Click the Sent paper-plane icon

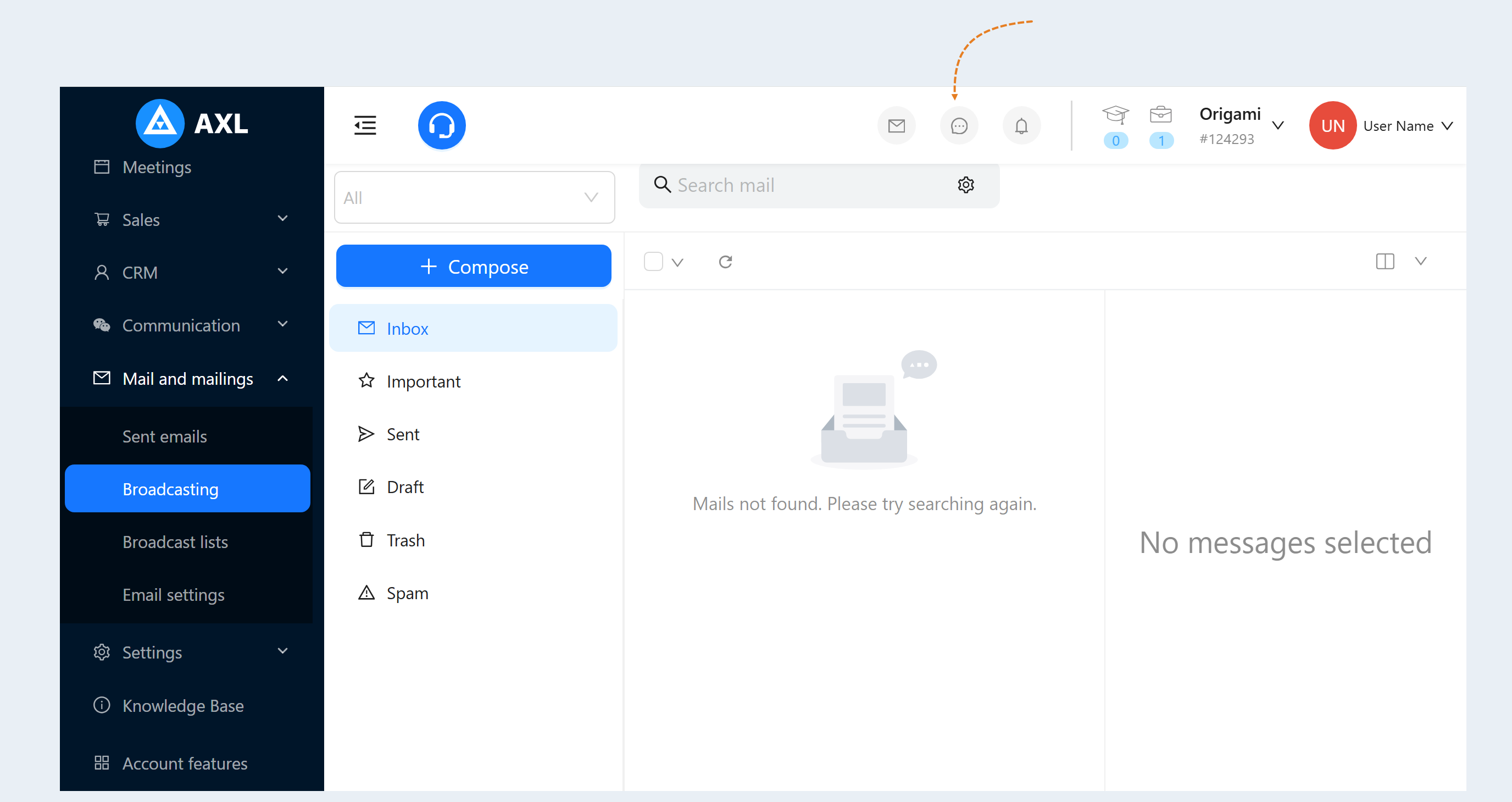pos(366,434)
